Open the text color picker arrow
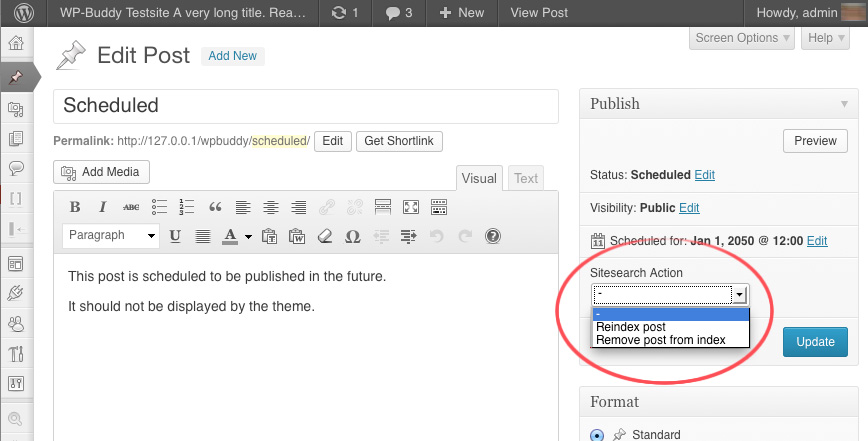Image resolution: width=868 pixels, height=441 pixels. click(248, 237)
